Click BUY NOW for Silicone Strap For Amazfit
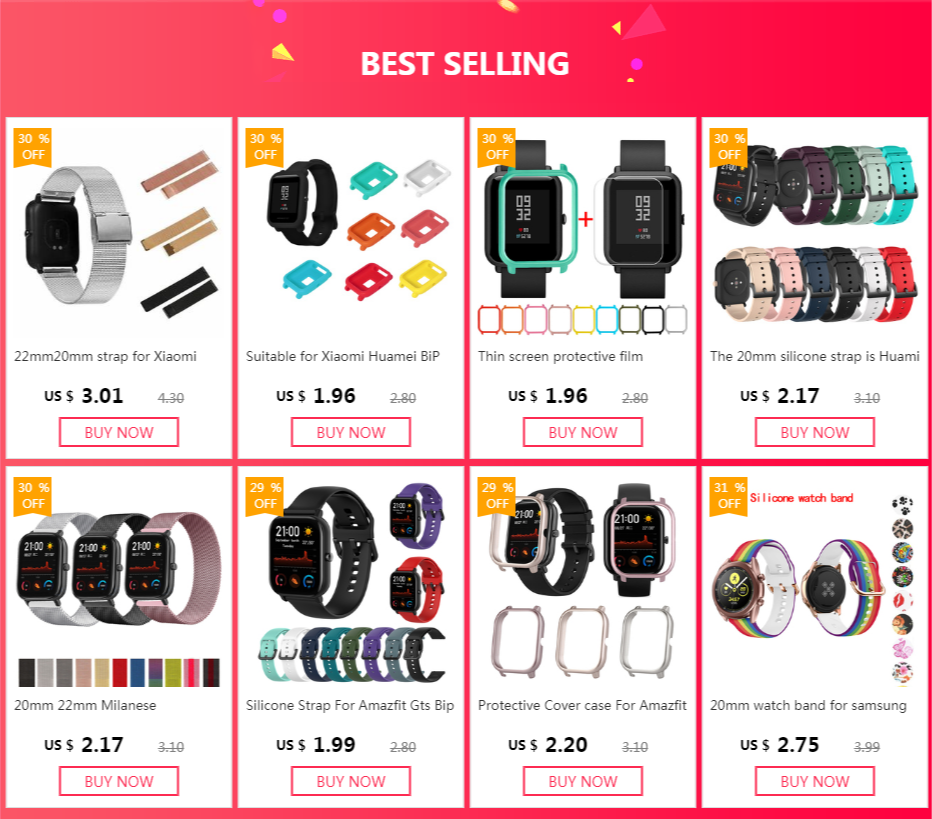Screen dimensions: 932x819 pyautogui.click(x=351, y=781)
